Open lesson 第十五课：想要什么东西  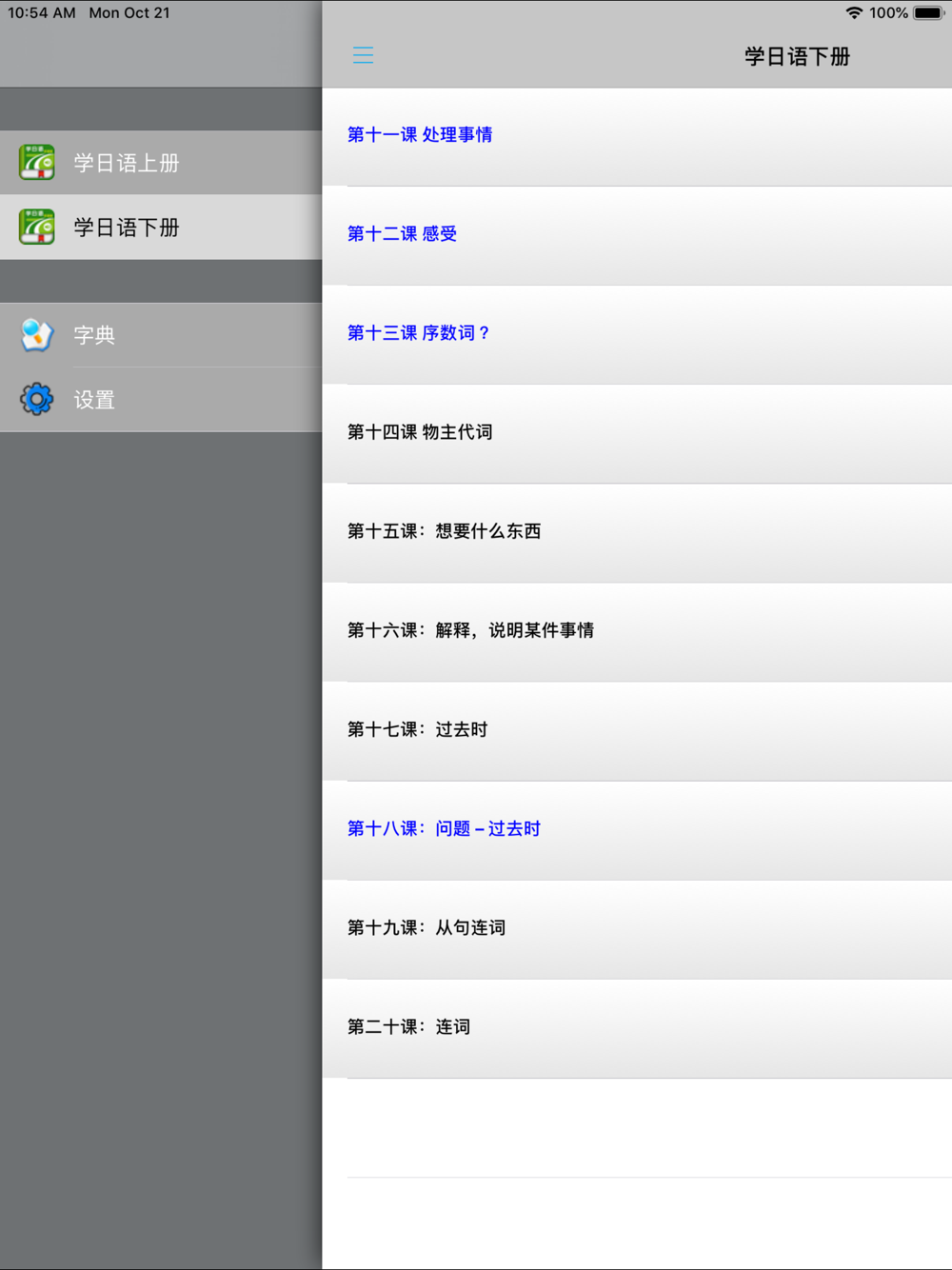tap(637, 532)
